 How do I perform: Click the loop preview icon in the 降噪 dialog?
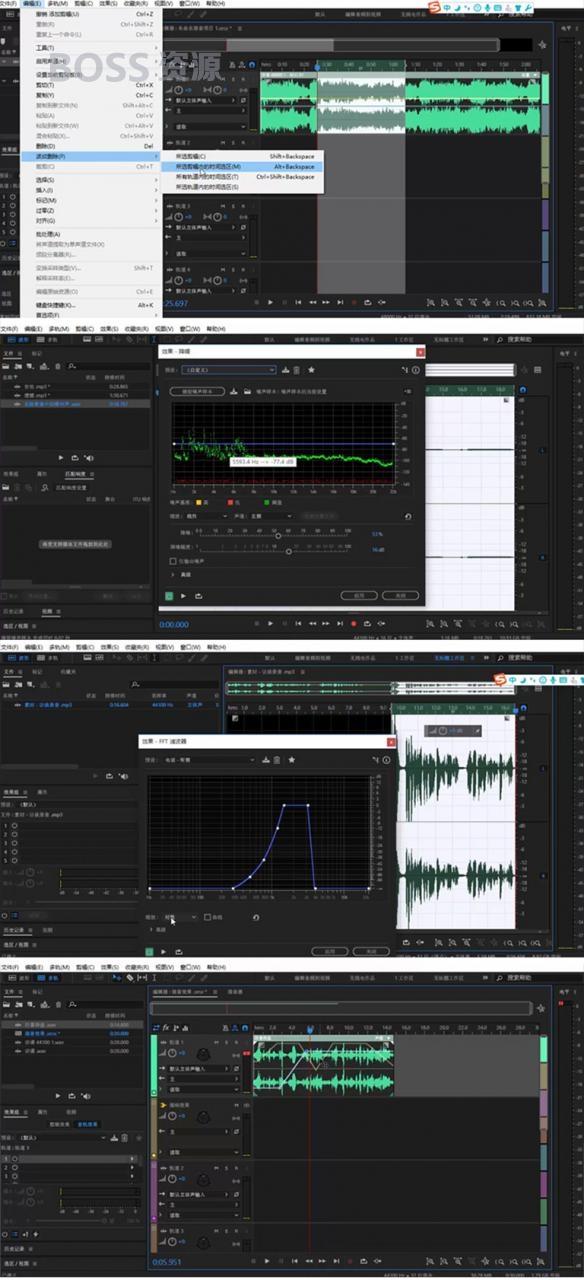[x=199, y=596]
